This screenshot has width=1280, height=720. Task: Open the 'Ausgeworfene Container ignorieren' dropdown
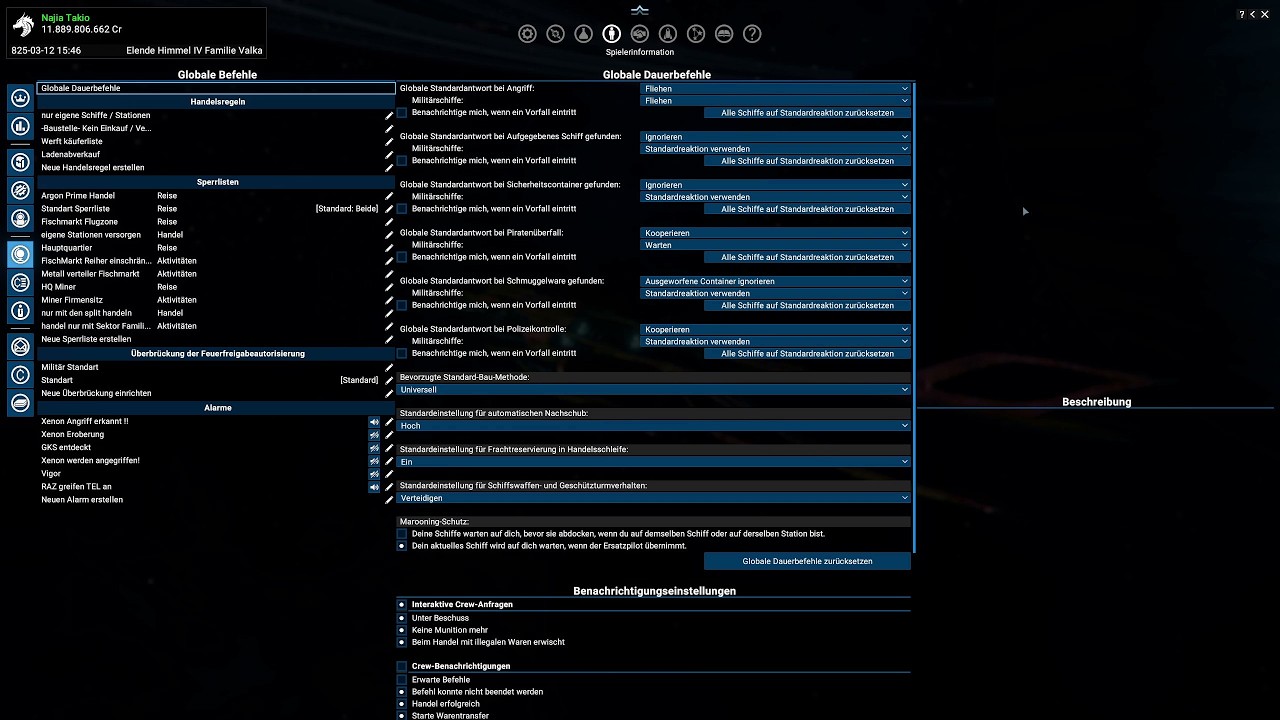775,281
